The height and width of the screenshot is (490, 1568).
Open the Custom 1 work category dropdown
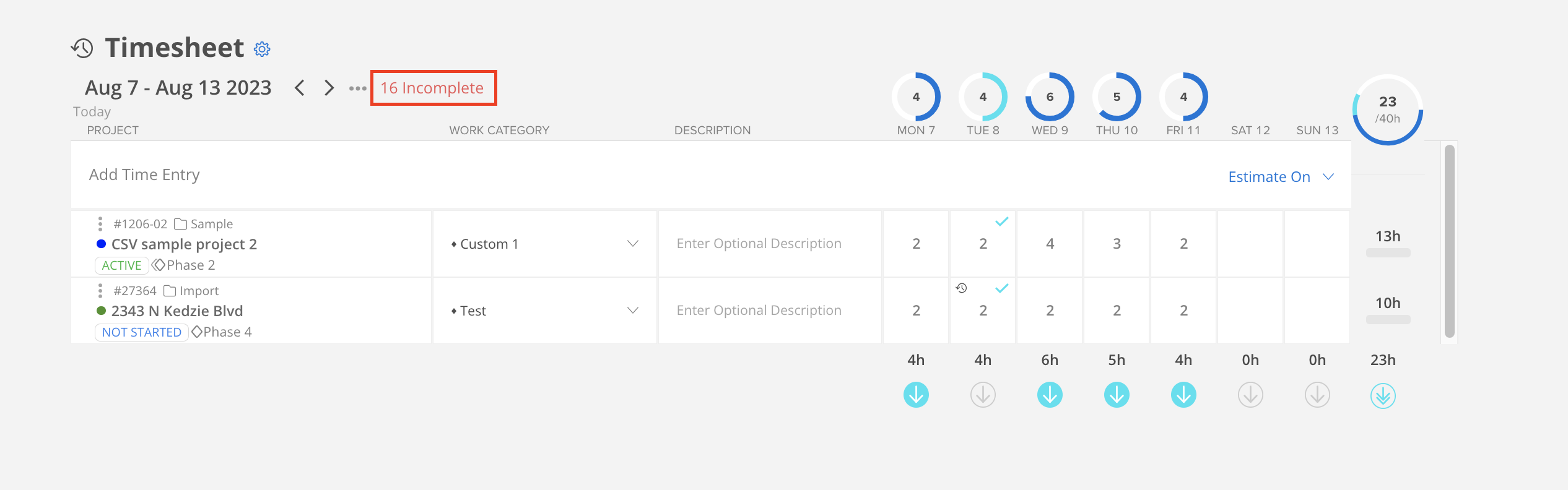coord(632,243)
